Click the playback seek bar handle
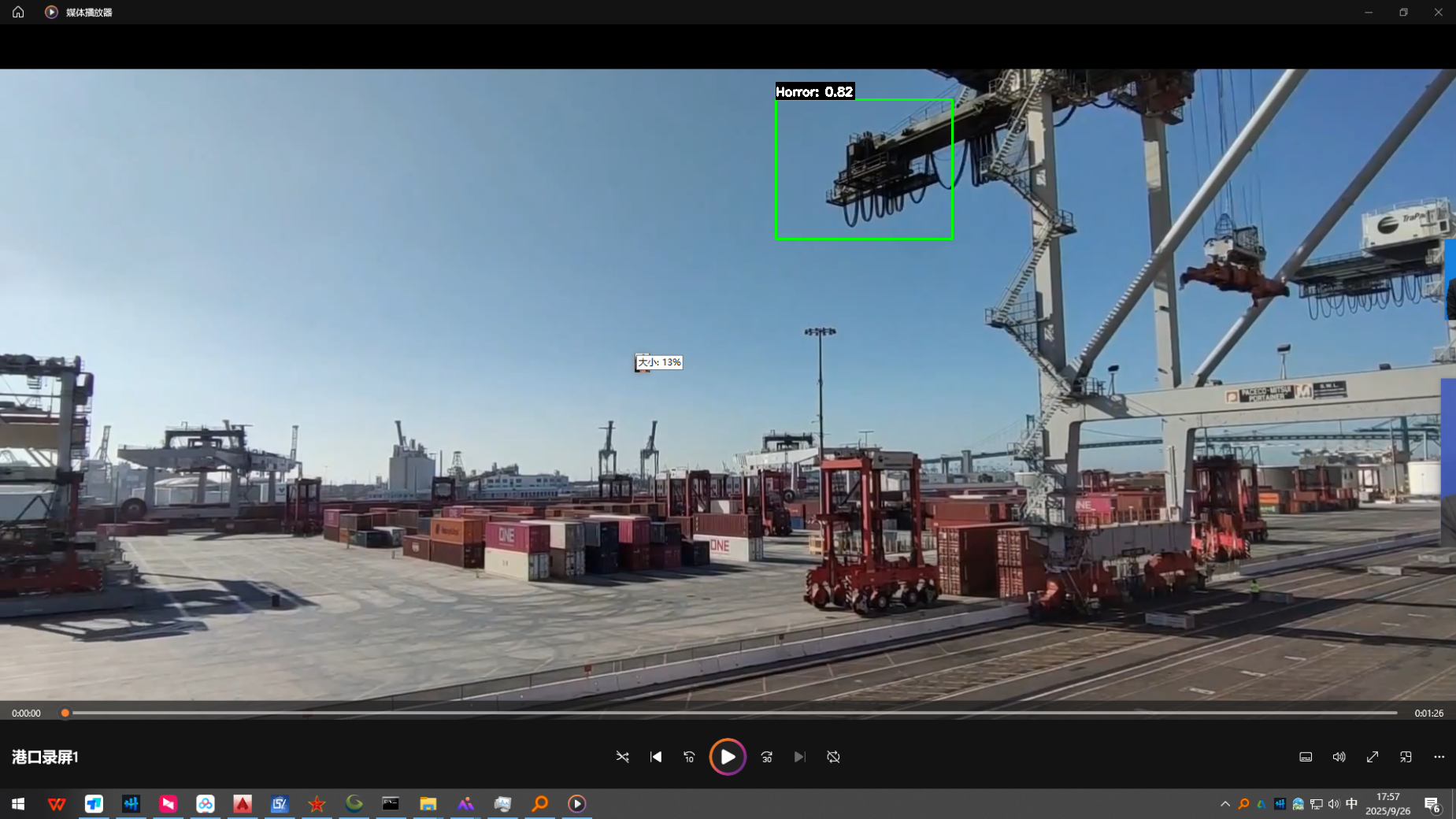The width and height of the screenshot is (1456, 819). (x=65, y=713)
